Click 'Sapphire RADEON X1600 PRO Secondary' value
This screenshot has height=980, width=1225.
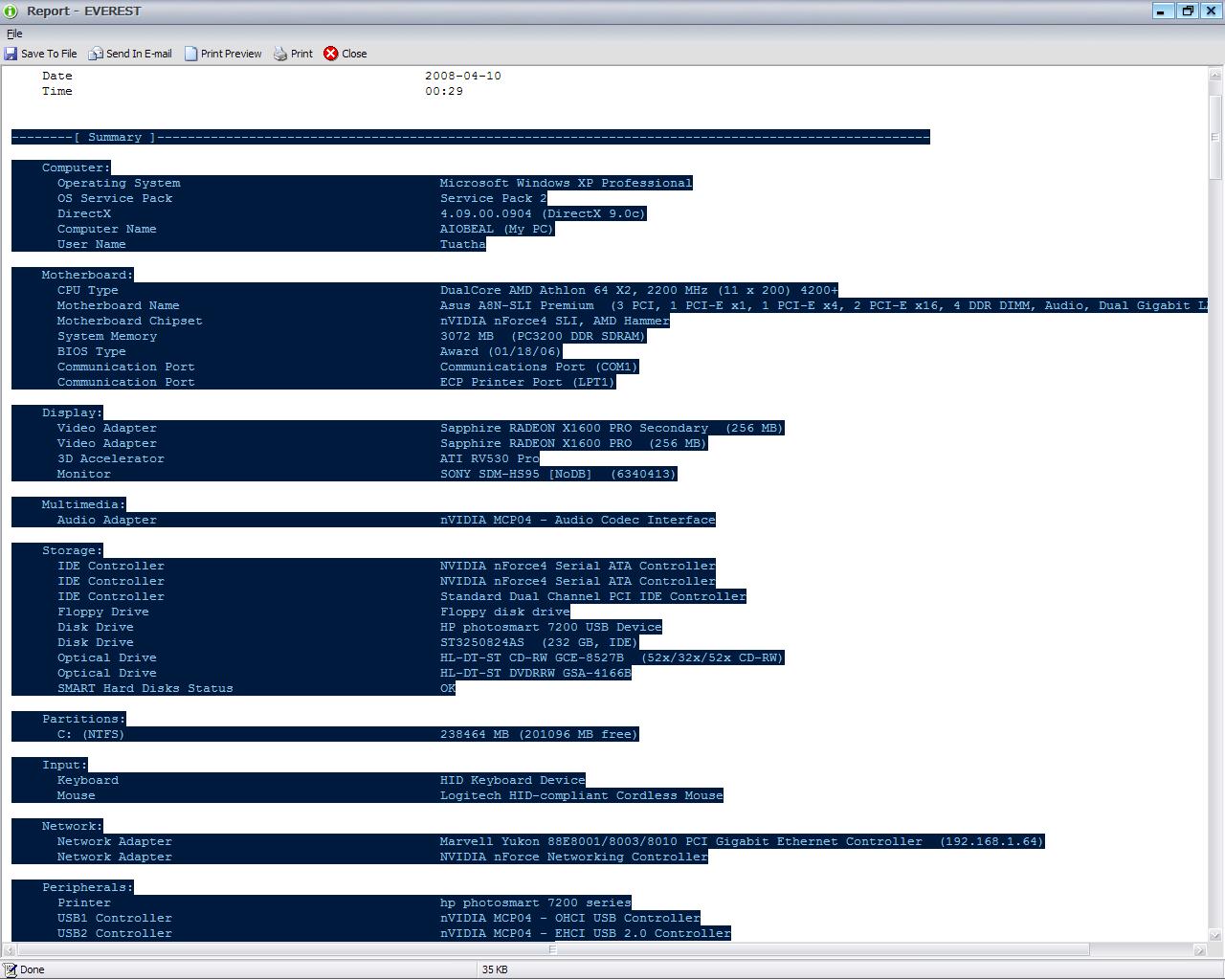612,428
